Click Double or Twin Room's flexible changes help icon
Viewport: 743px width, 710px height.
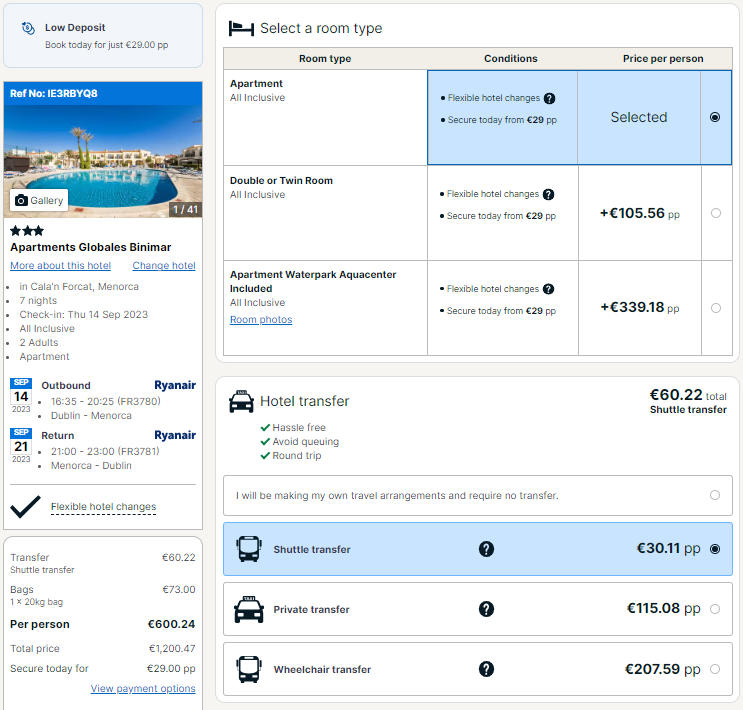coord(548,194)
